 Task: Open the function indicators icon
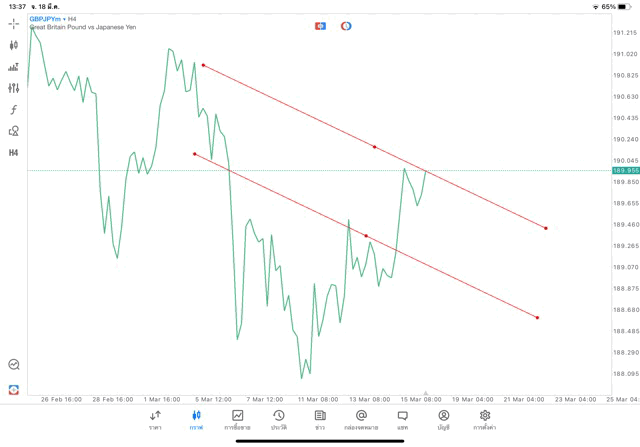coord(14,110)
